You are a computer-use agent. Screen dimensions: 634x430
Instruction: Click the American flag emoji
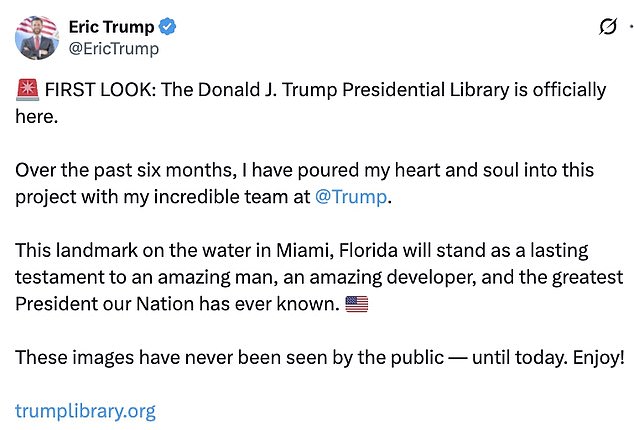[x=356, y=304]
